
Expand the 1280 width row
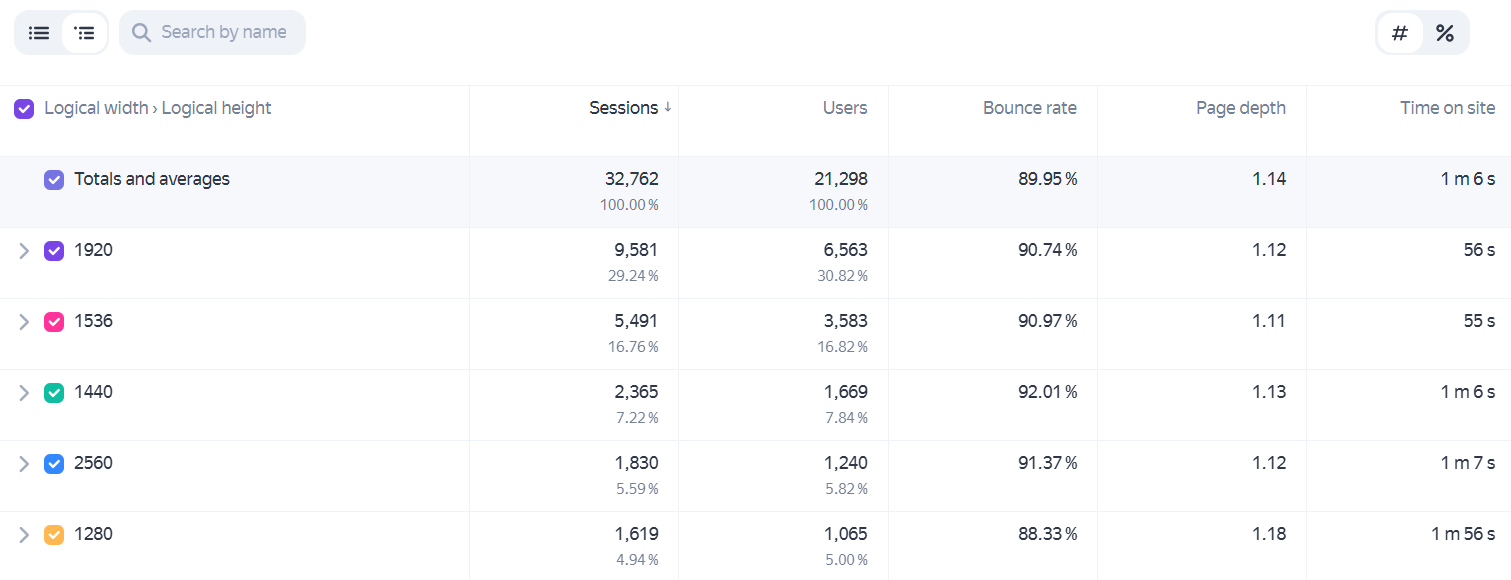[24, 535]
